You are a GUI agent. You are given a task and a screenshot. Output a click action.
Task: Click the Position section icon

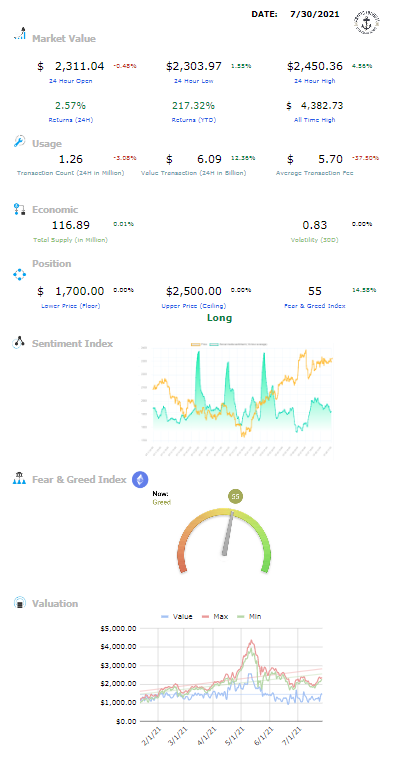tap(18, 275)
